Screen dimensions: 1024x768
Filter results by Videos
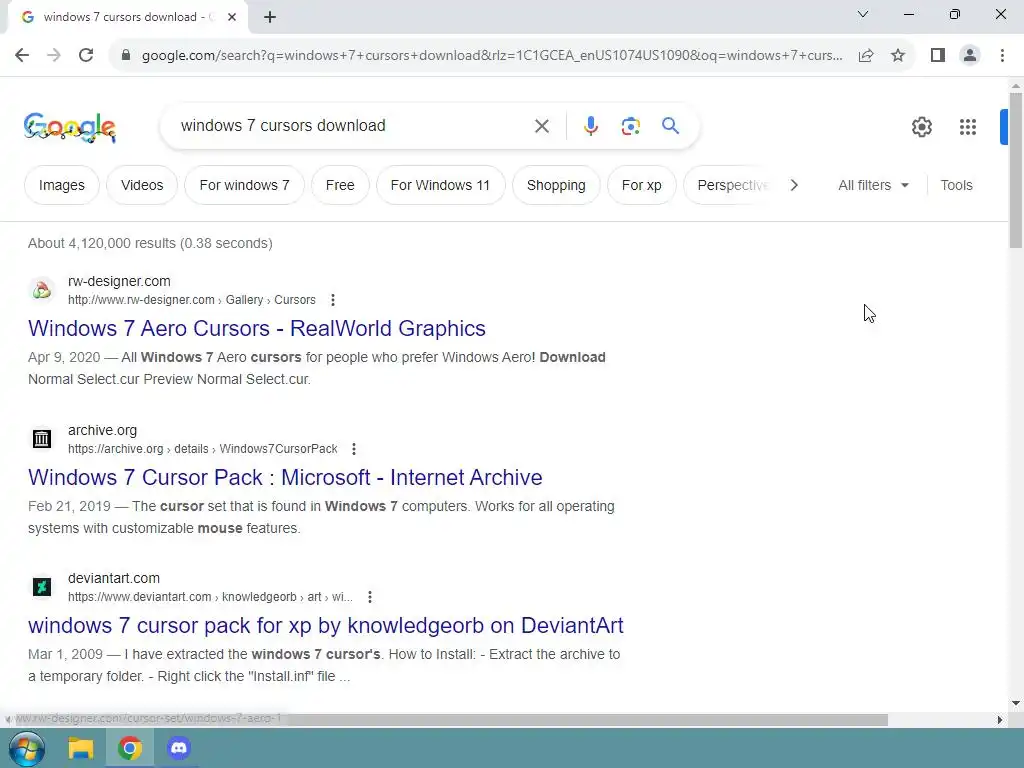pyautogui.click(x=142, y=185)
